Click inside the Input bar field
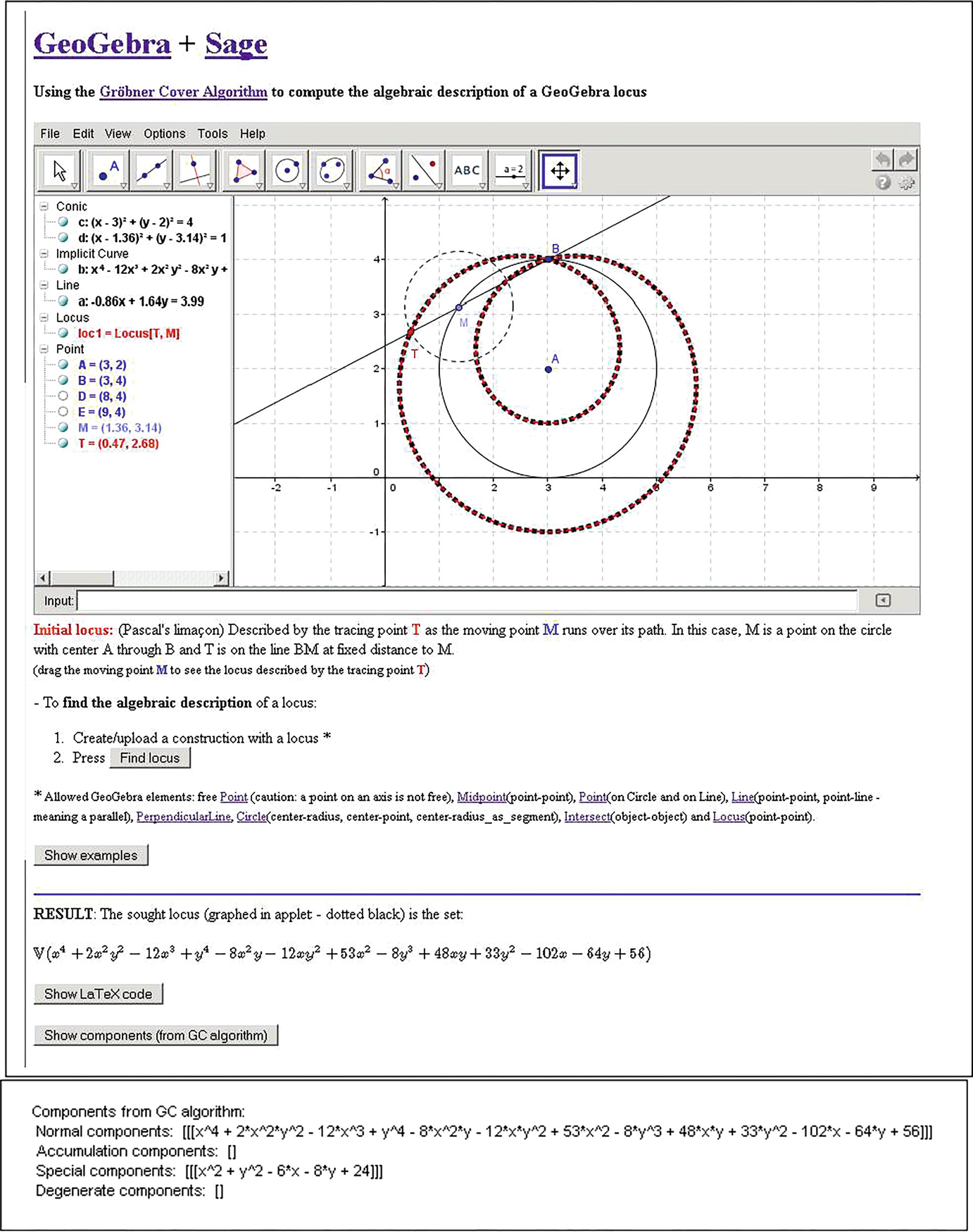 [x=467, y=601]
